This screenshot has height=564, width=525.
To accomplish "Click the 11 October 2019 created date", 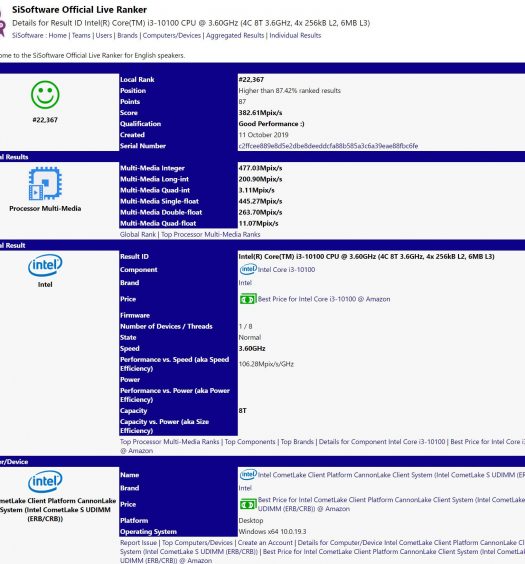I will tap(264, 135).
